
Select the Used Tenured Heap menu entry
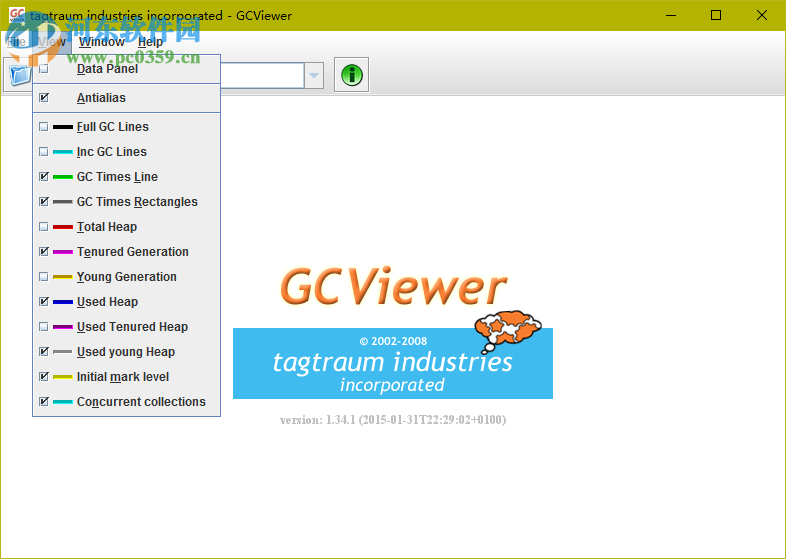126,327
